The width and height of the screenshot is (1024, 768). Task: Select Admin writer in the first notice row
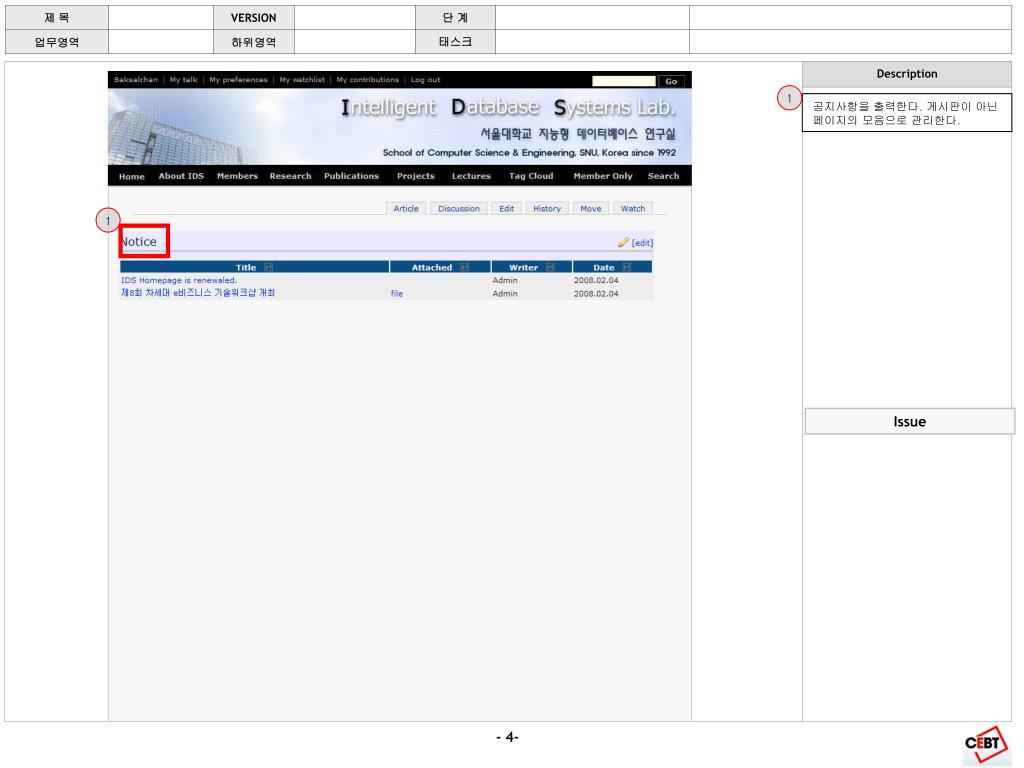[505, 280]
